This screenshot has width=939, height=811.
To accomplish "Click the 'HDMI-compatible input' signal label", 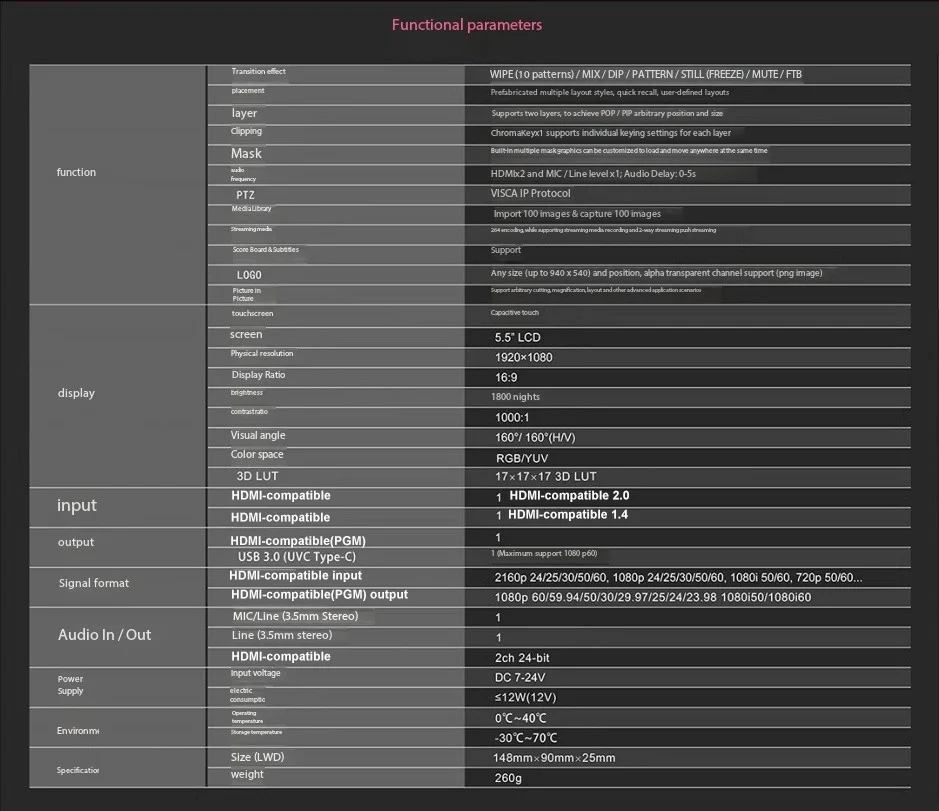I will [295, 576].
